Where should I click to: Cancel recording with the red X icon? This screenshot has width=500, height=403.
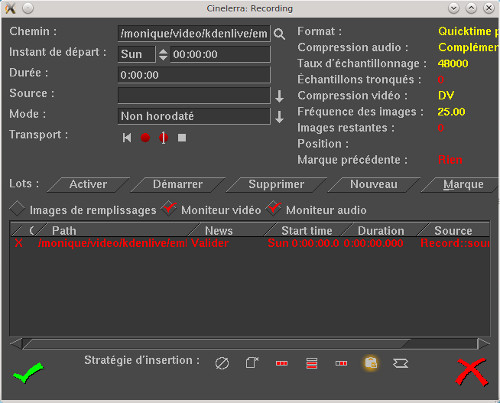click(472, 372)
